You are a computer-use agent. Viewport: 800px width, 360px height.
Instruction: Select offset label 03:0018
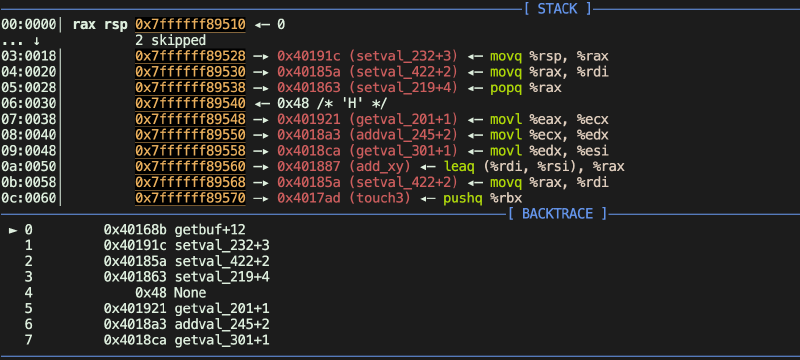(29, 56)
